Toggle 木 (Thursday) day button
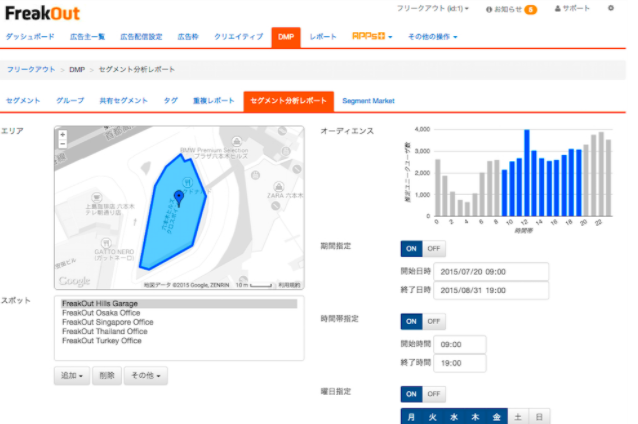Screen dimensions: 638x424 pos(475,417)
